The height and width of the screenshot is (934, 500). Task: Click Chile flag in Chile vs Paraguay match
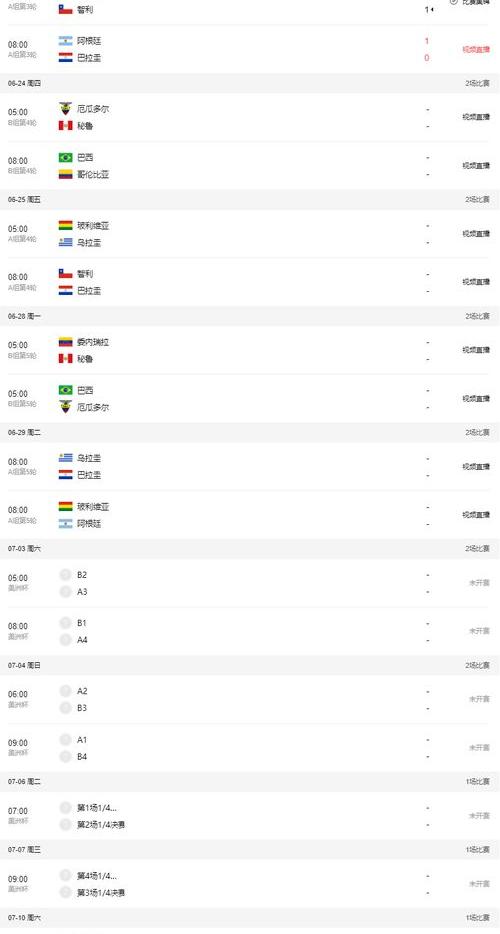coord(66,274)
